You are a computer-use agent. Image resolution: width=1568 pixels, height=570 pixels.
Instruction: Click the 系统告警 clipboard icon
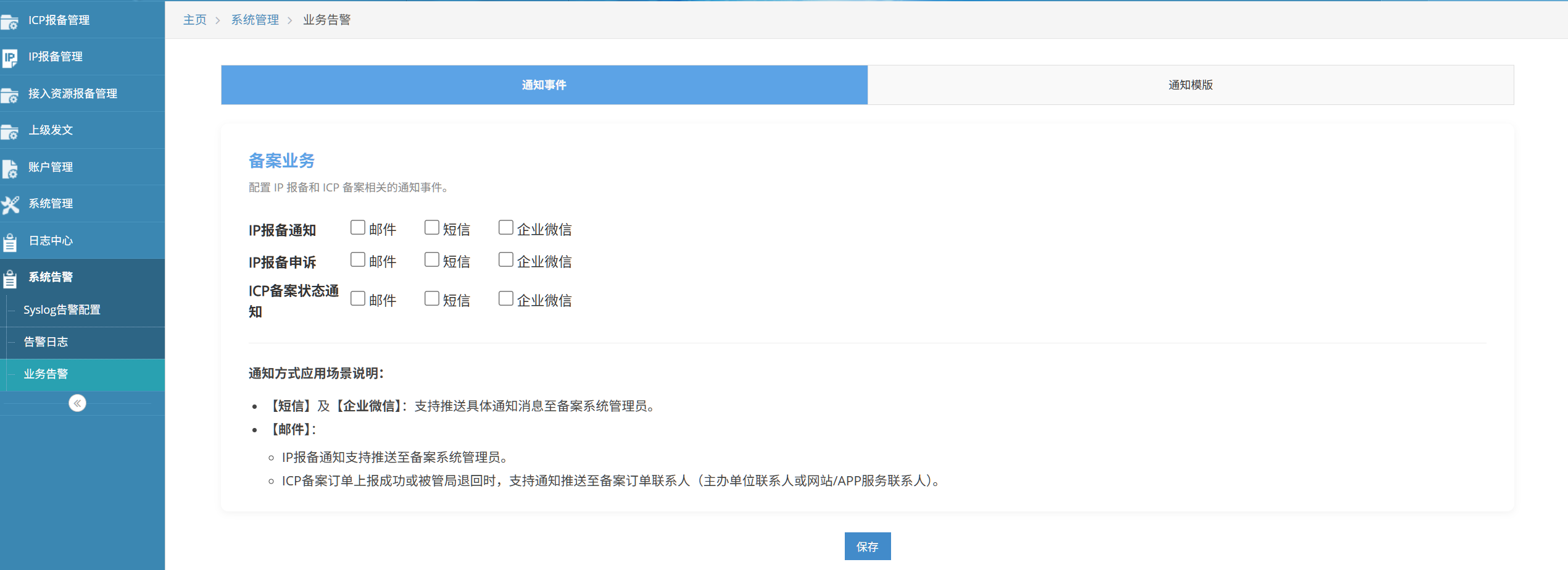point(10,279)
